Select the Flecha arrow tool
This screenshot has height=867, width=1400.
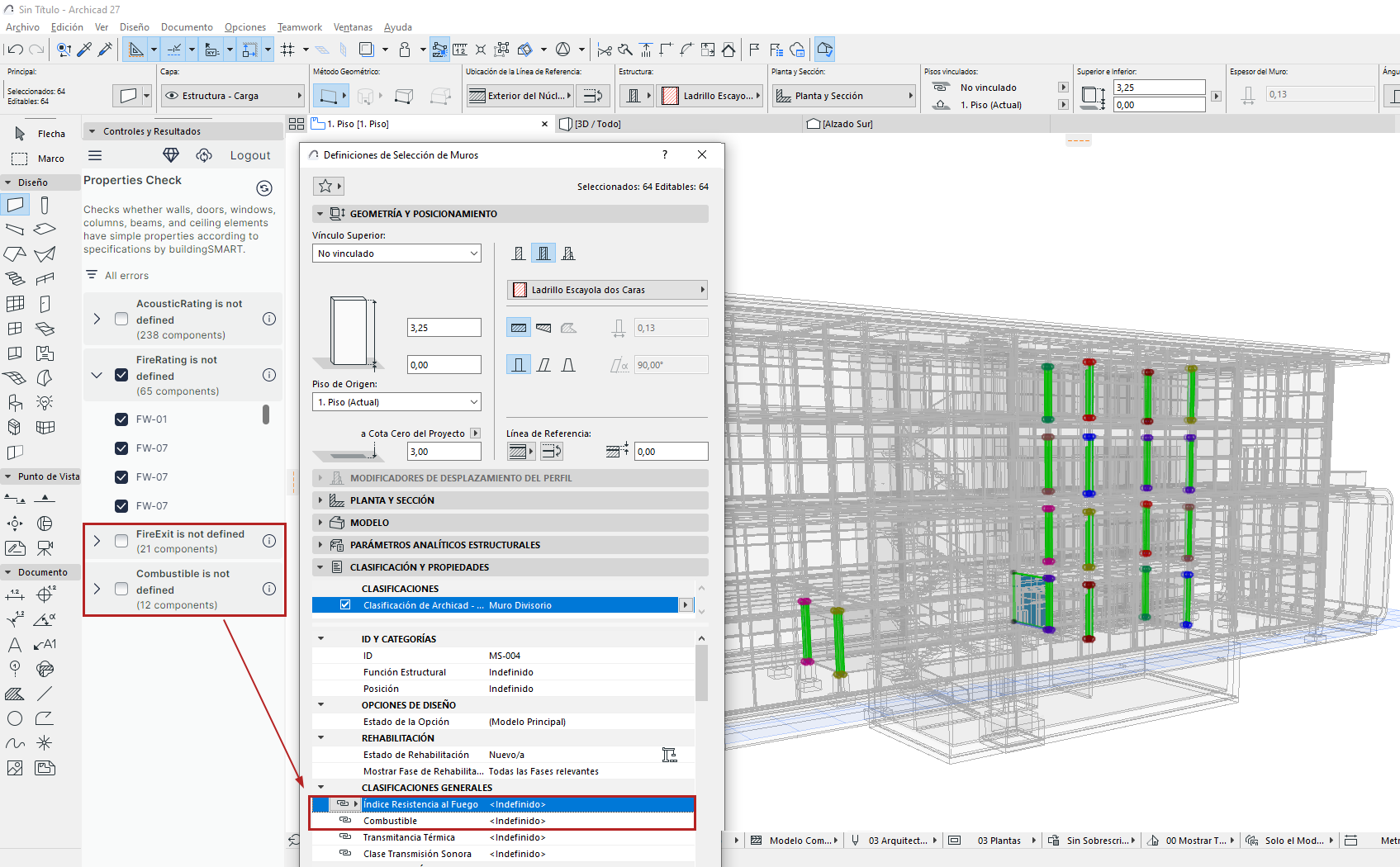coord(40,134)
